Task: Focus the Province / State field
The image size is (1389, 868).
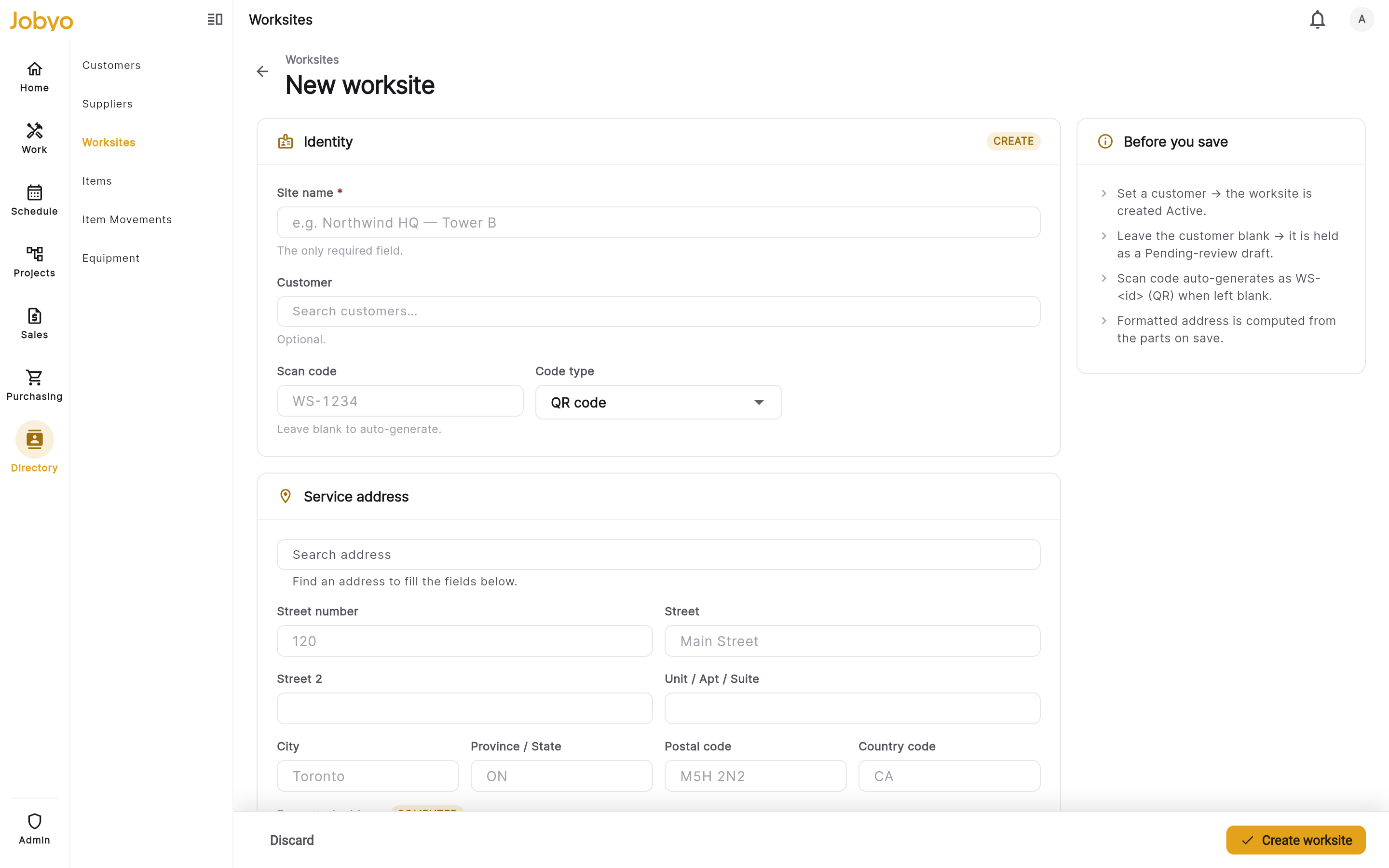Action: click(x=561, y=775)
